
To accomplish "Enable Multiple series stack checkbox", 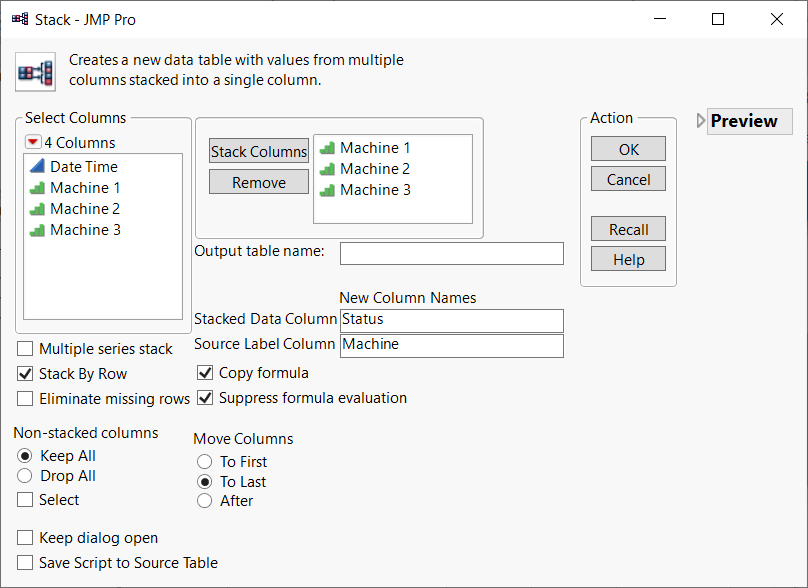I will 25,349.
